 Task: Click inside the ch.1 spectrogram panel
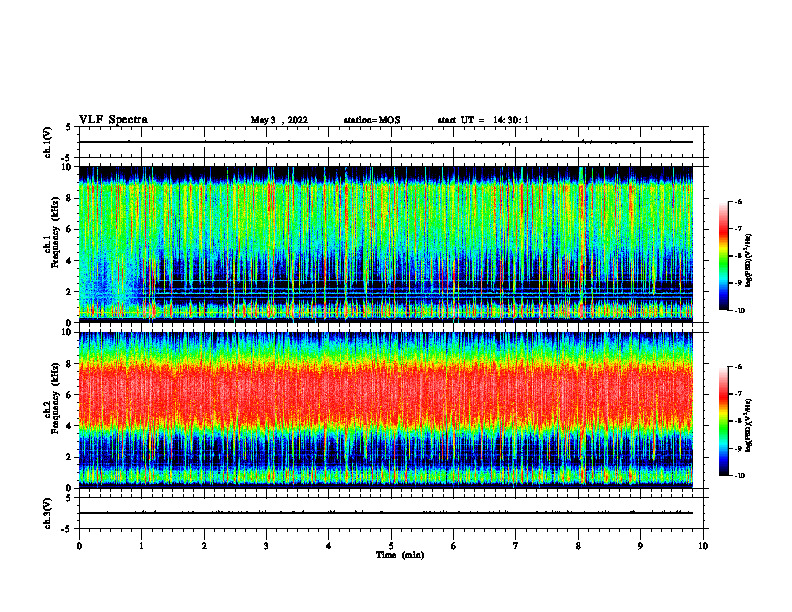(x=386, y=244)
